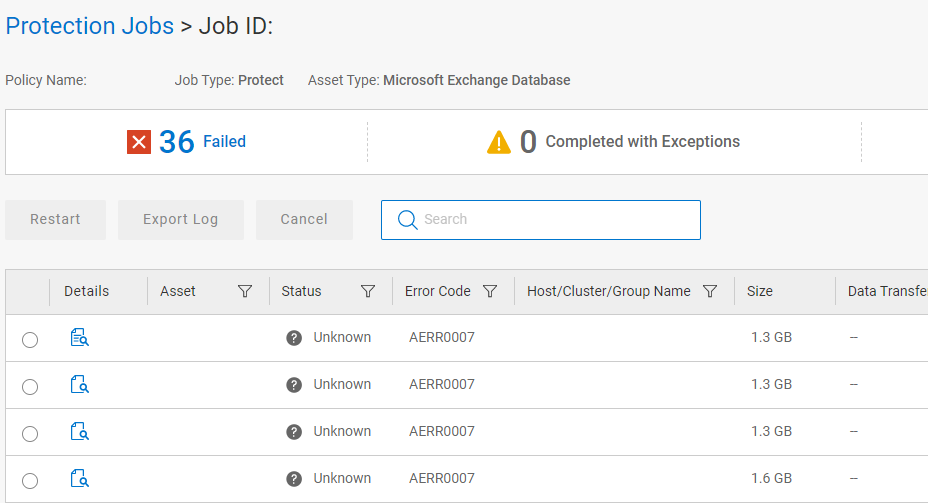Open the Asset column filter
Image resolution: width=928 pixels, height=503 pixels.
245,292
